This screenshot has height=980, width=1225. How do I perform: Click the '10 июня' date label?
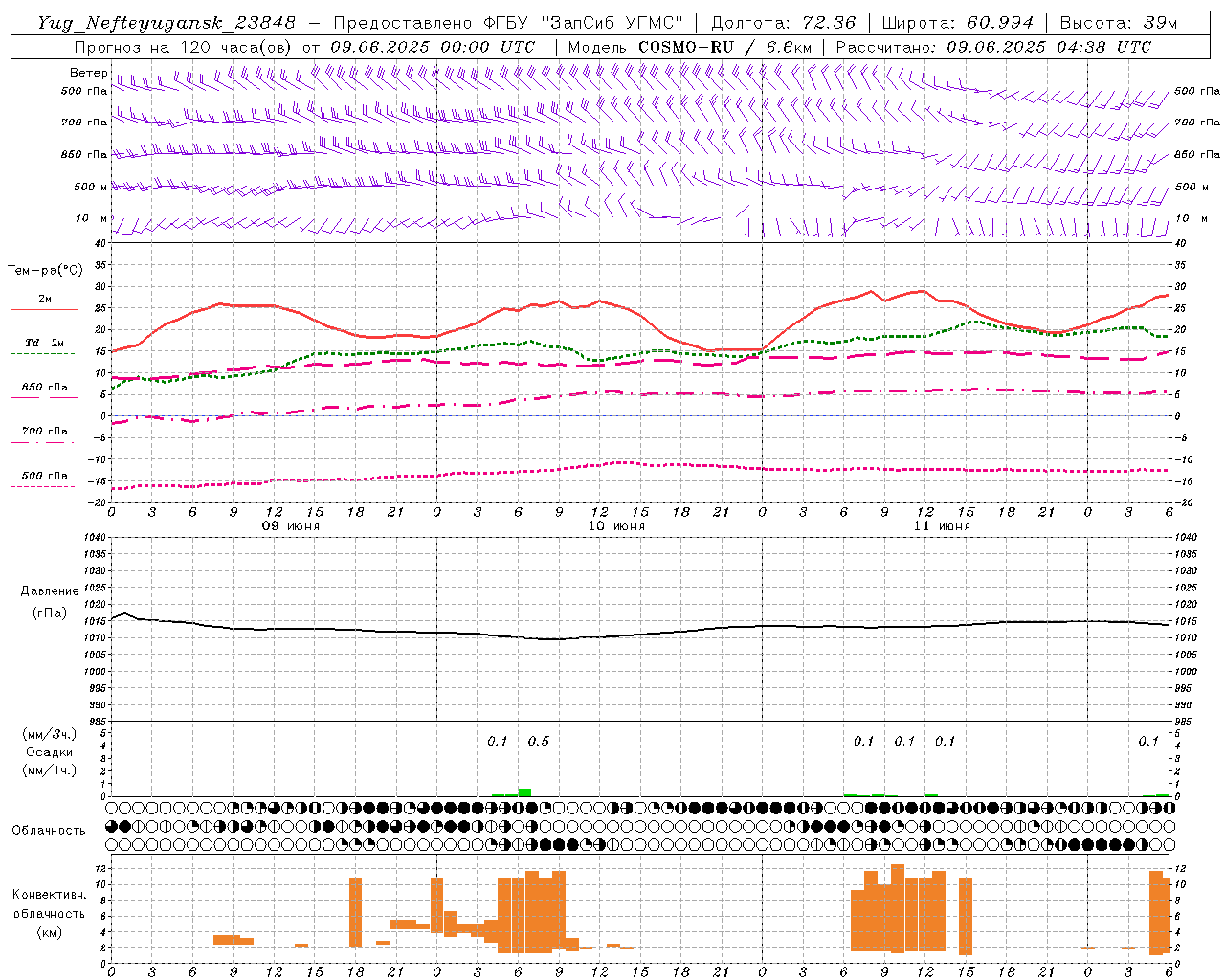[x=616, y=526]
